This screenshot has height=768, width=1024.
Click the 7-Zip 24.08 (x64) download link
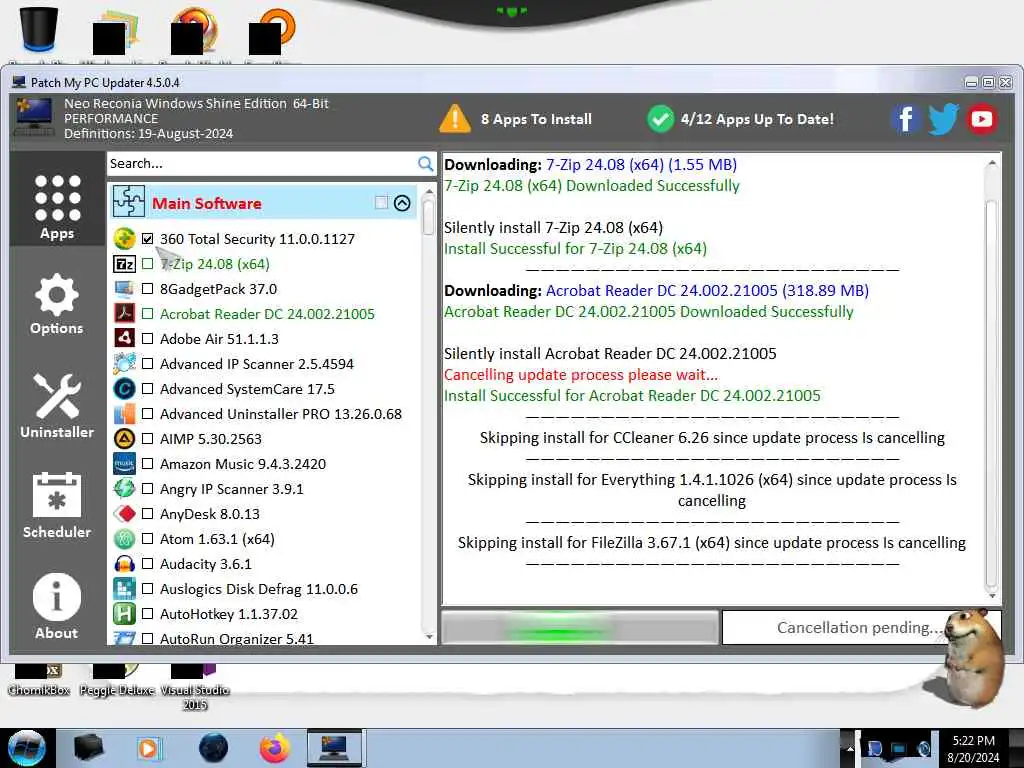tap(641, 165)
